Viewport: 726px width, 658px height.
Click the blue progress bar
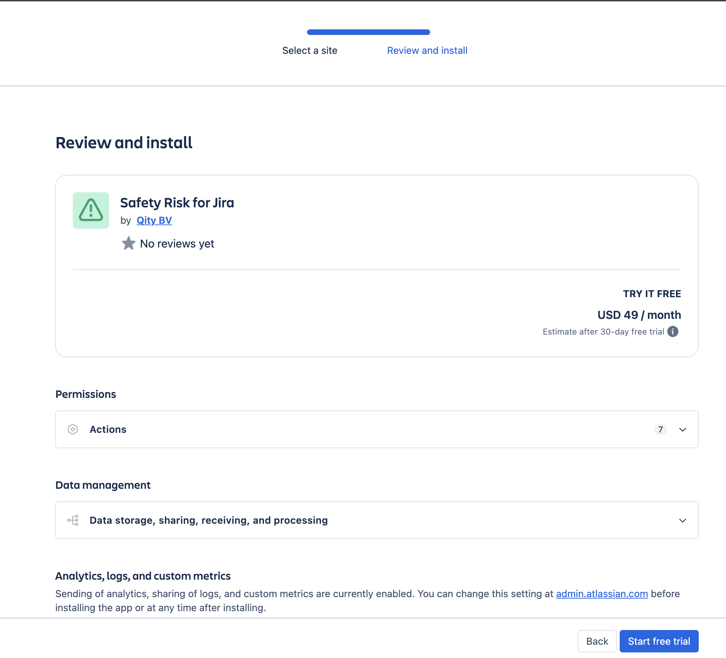coord(369,32)
